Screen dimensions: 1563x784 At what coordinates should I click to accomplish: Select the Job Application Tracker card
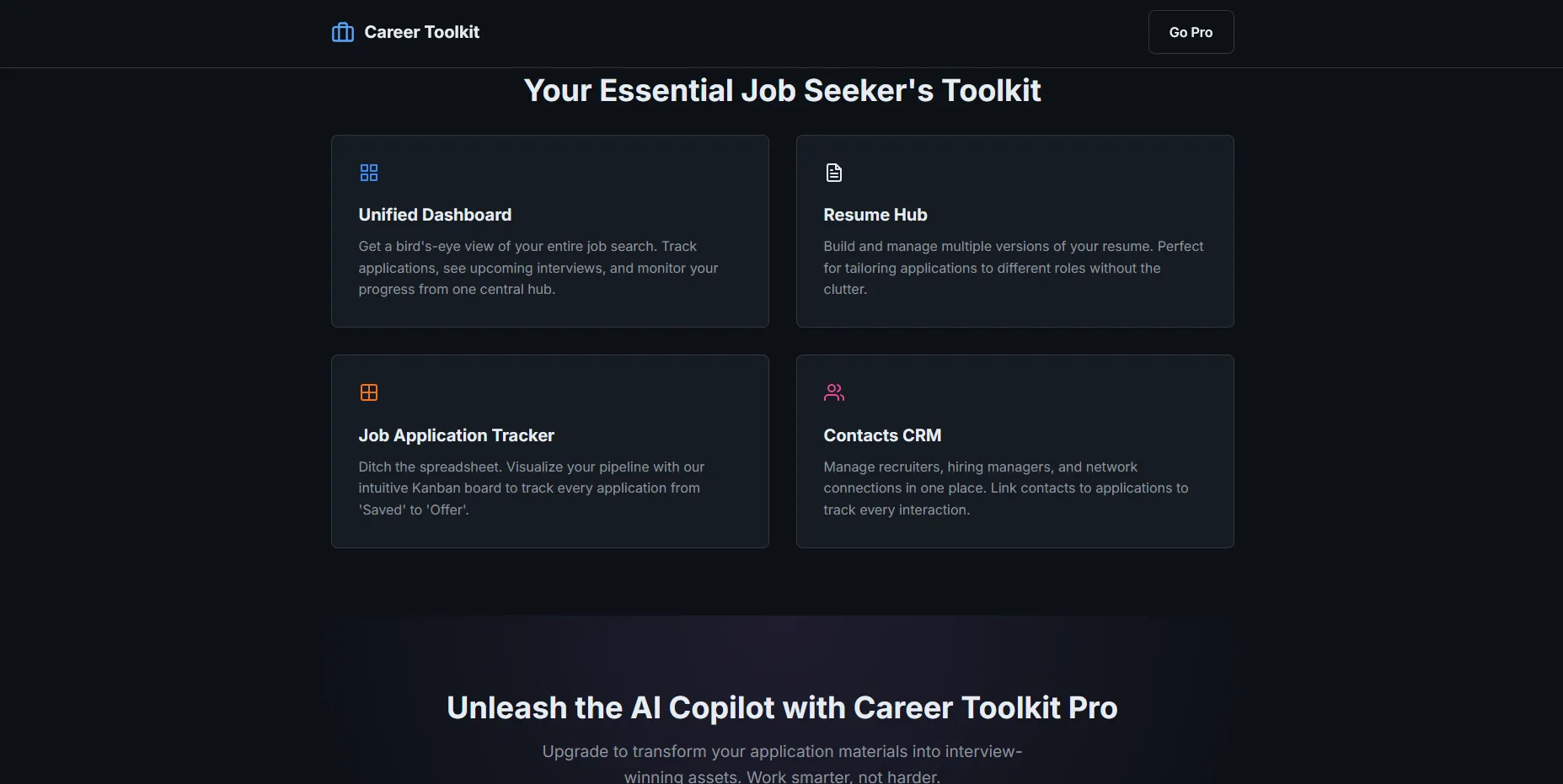pyautogui.click(x=549, y=451)
